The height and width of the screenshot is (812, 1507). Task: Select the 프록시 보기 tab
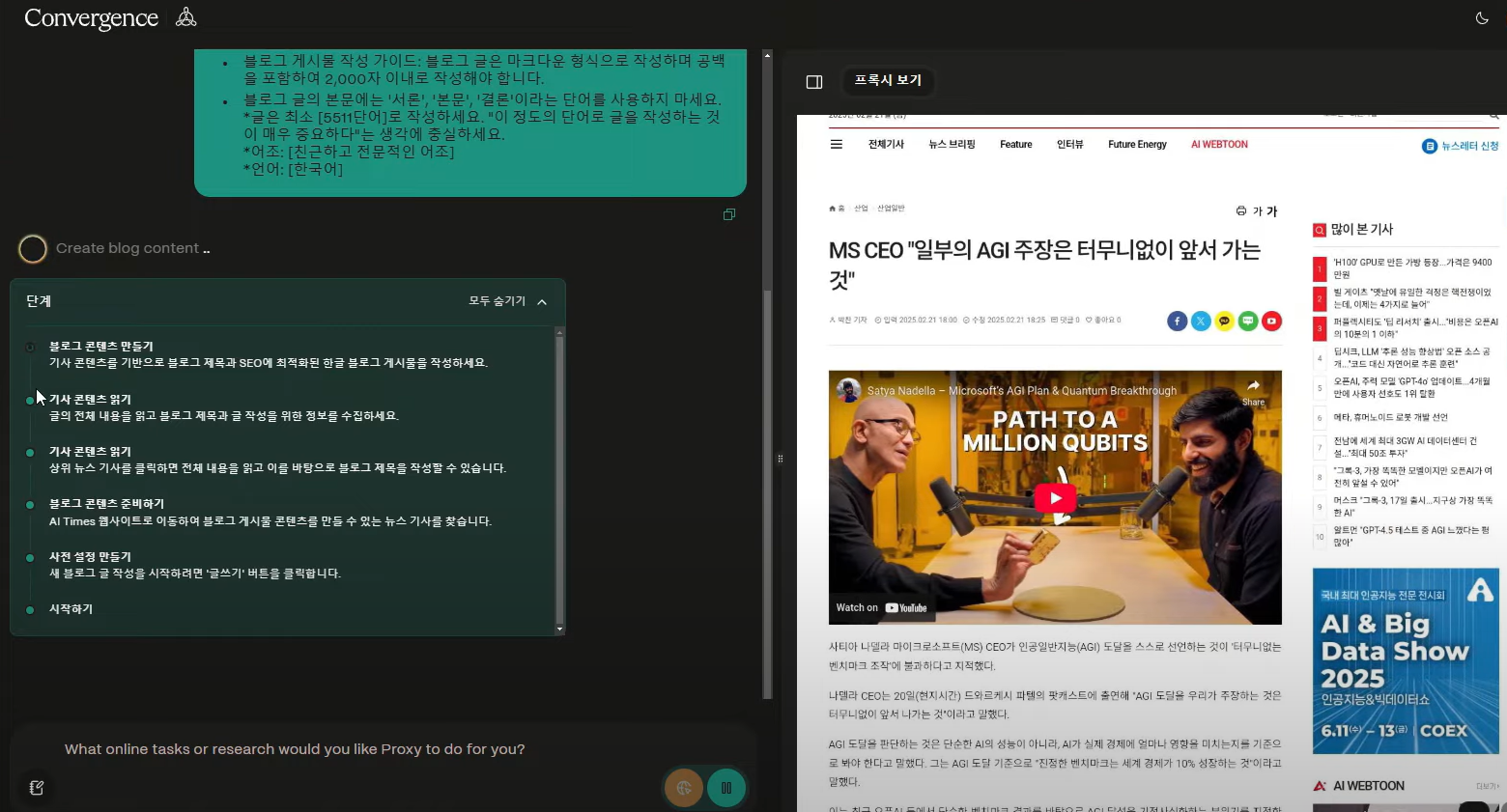[888, 80]
